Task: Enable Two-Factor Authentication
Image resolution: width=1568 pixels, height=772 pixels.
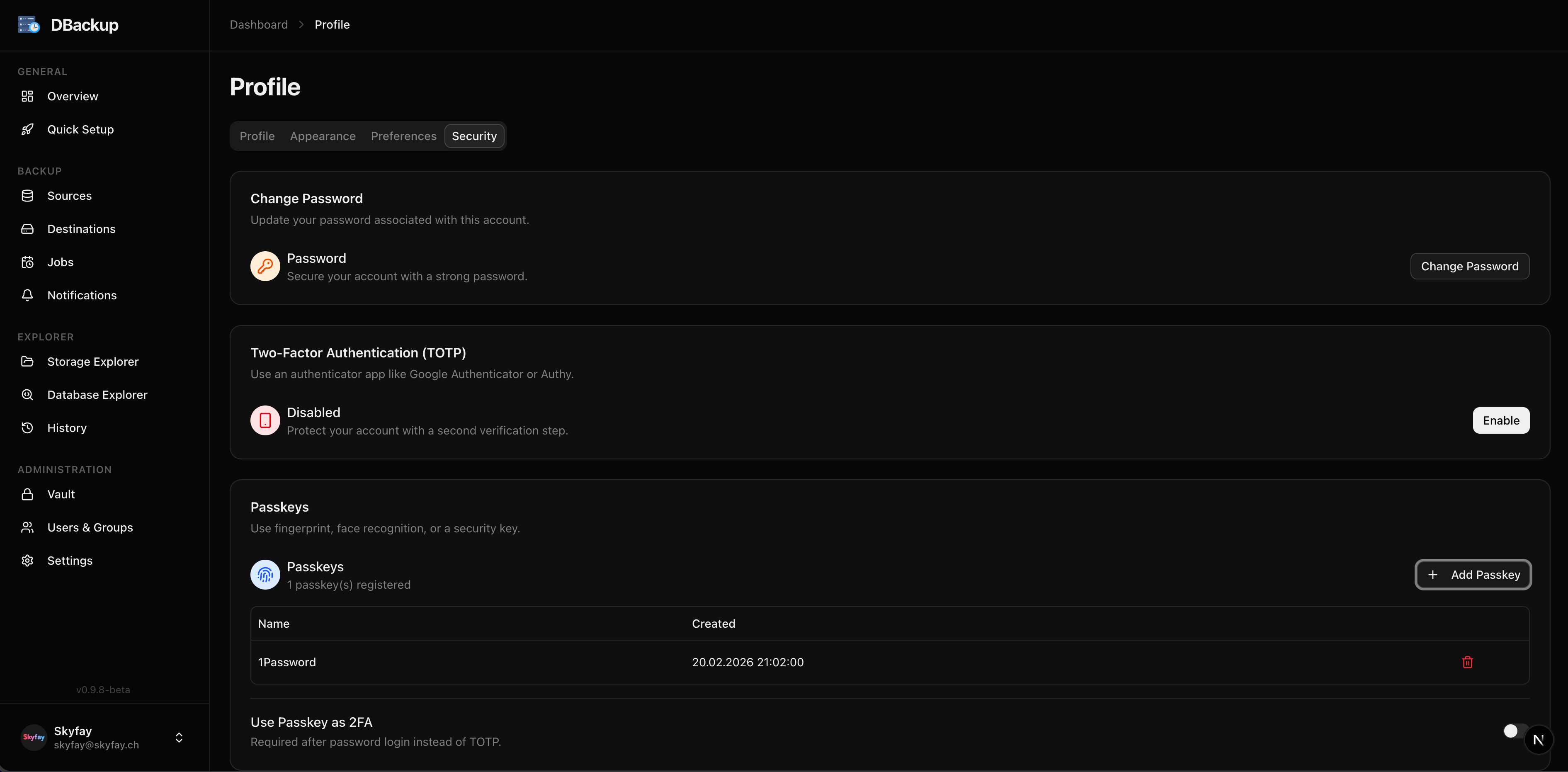Action: (x=1500, y=420)
